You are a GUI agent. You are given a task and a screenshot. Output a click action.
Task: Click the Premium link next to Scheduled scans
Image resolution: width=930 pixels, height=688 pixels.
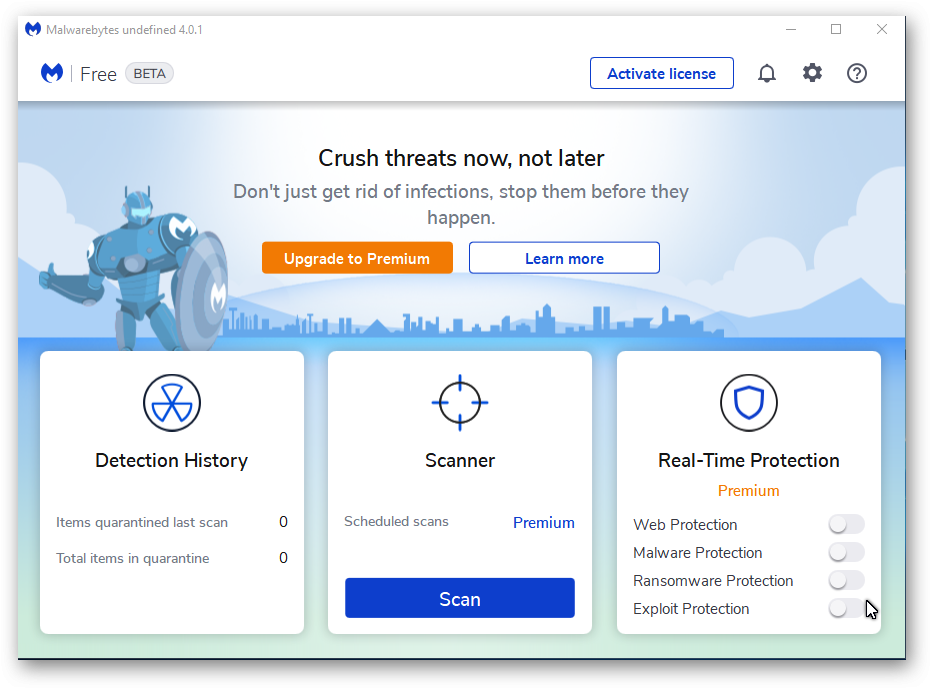[543, 523]
